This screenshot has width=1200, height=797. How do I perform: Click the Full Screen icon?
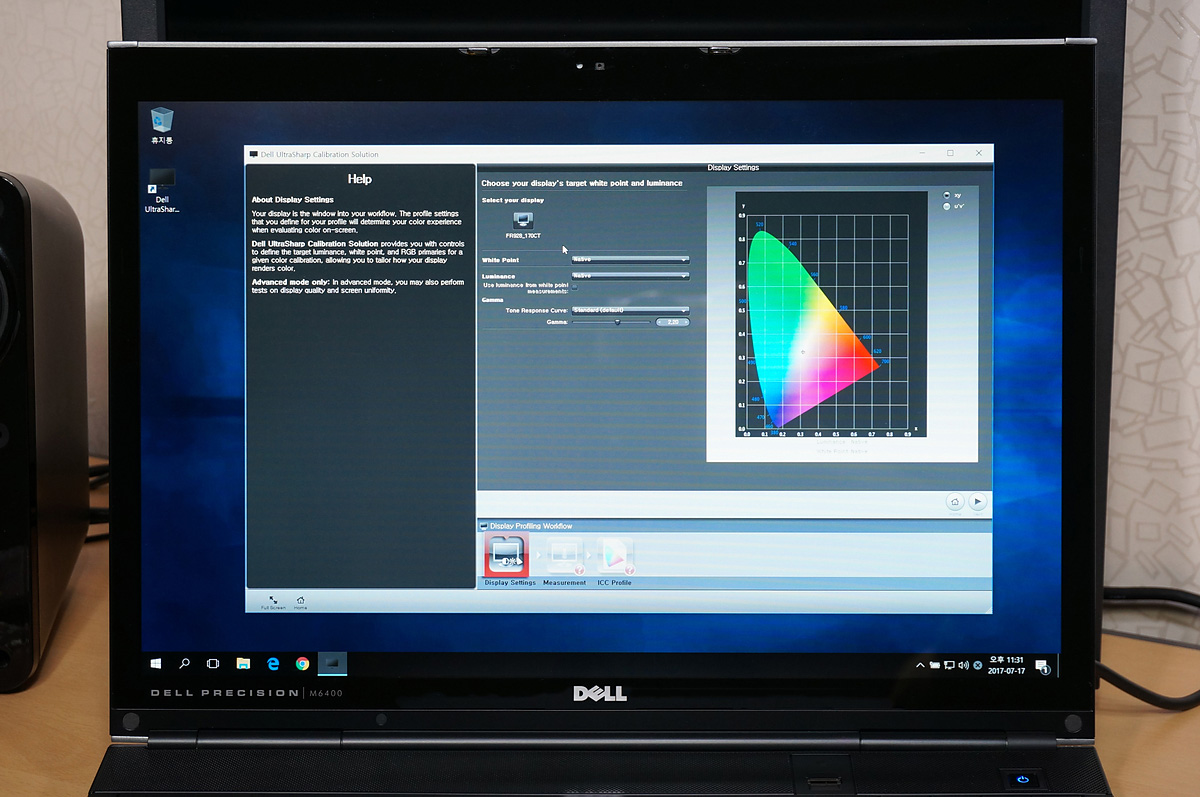[x=273, y=601]
